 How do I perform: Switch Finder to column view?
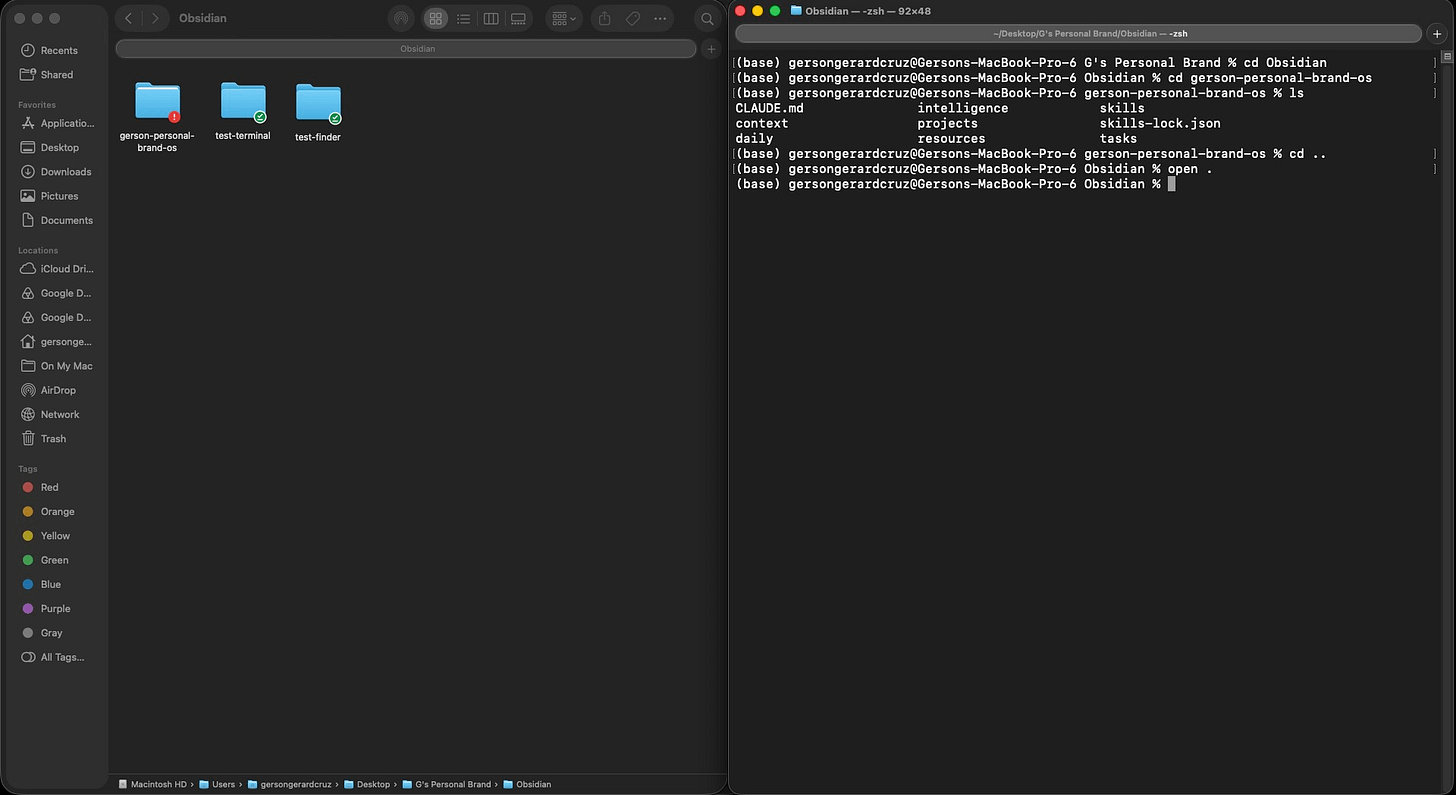coord(491,18)
